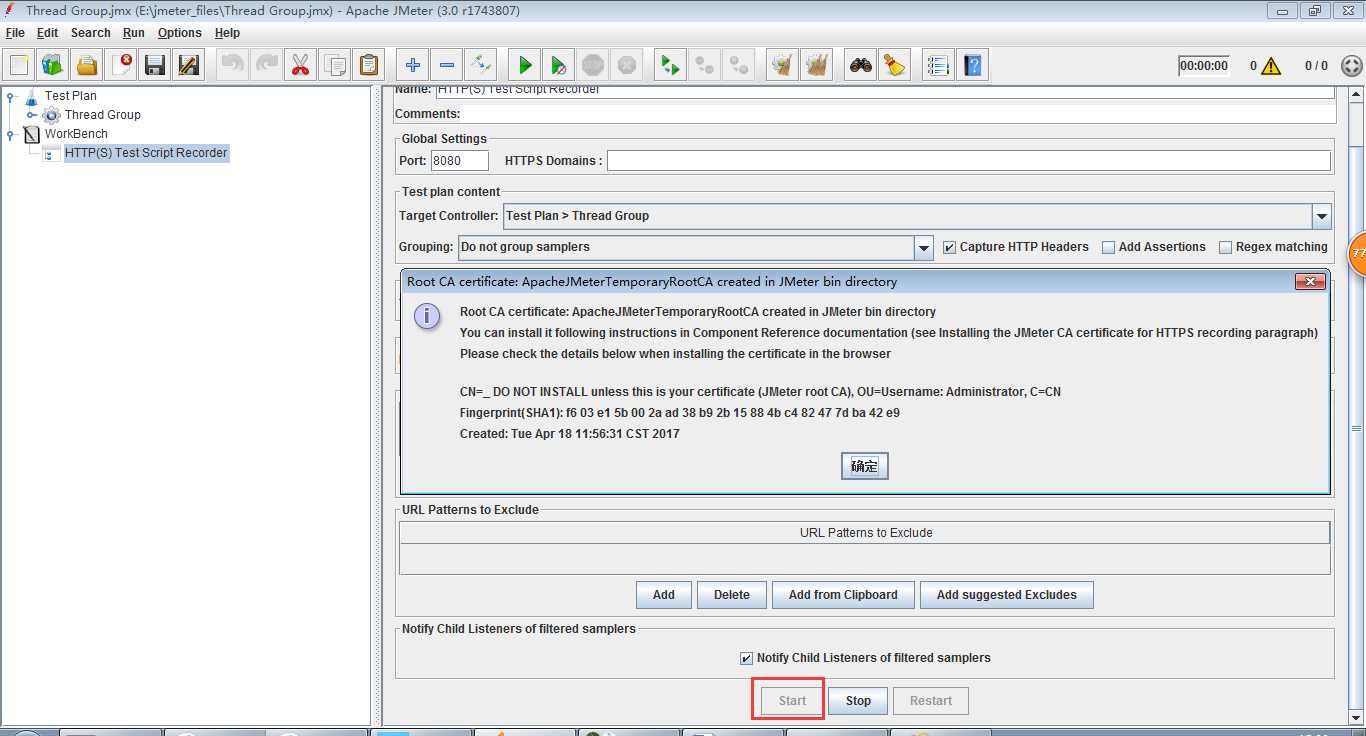Reset search with the yellow broom icon
The height and width of the screenshot is (736, 1366).
coord(894,65)
